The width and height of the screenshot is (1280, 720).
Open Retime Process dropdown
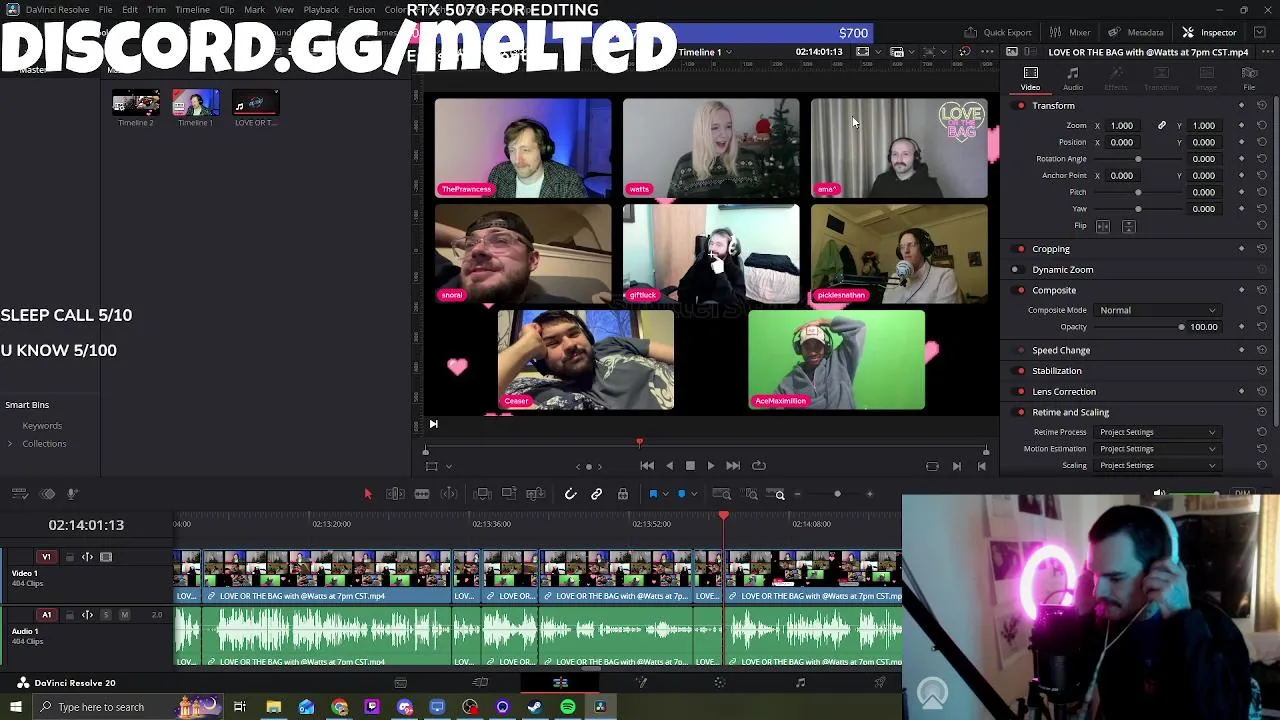1157,432
